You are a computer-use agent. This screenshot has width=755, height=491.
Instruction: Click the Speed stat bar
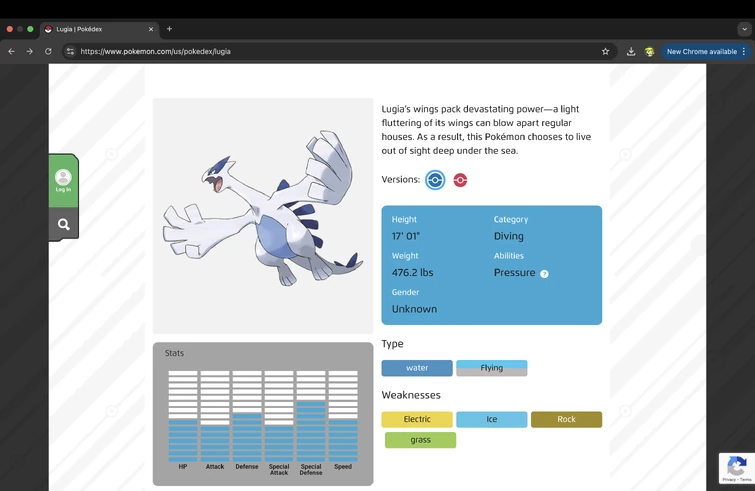(x=343, y=416)
